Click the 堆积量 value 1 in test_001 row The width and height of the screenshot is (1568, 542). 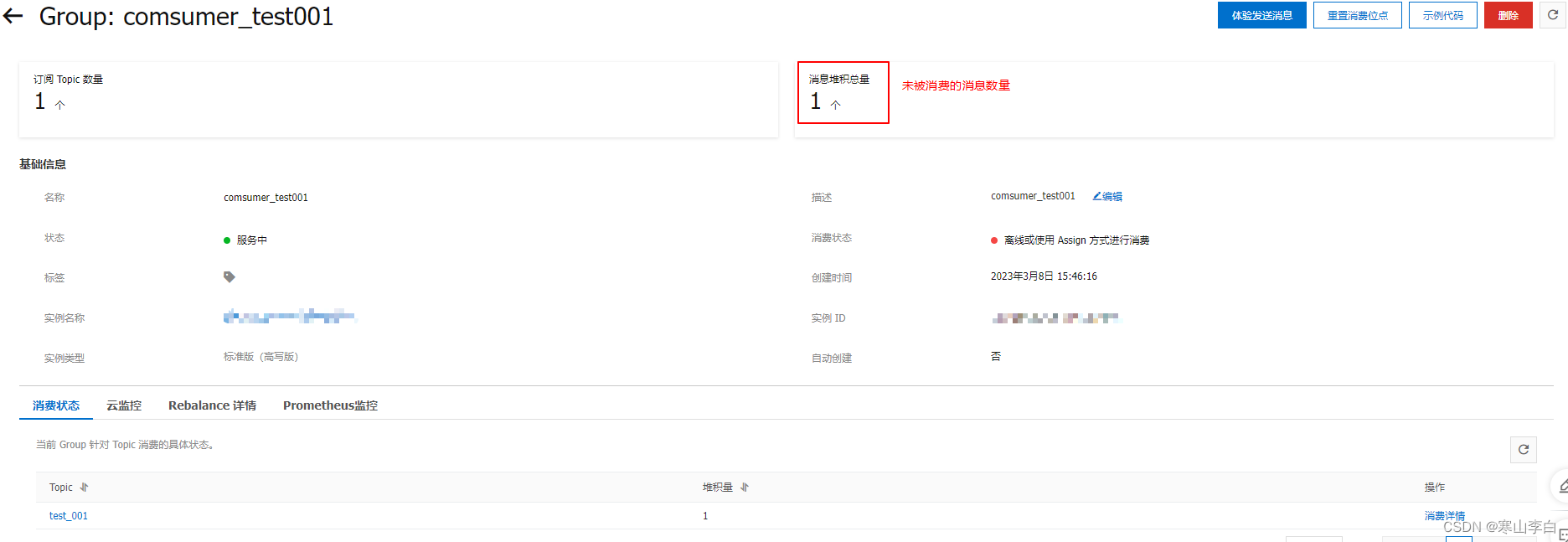(705, 516)
